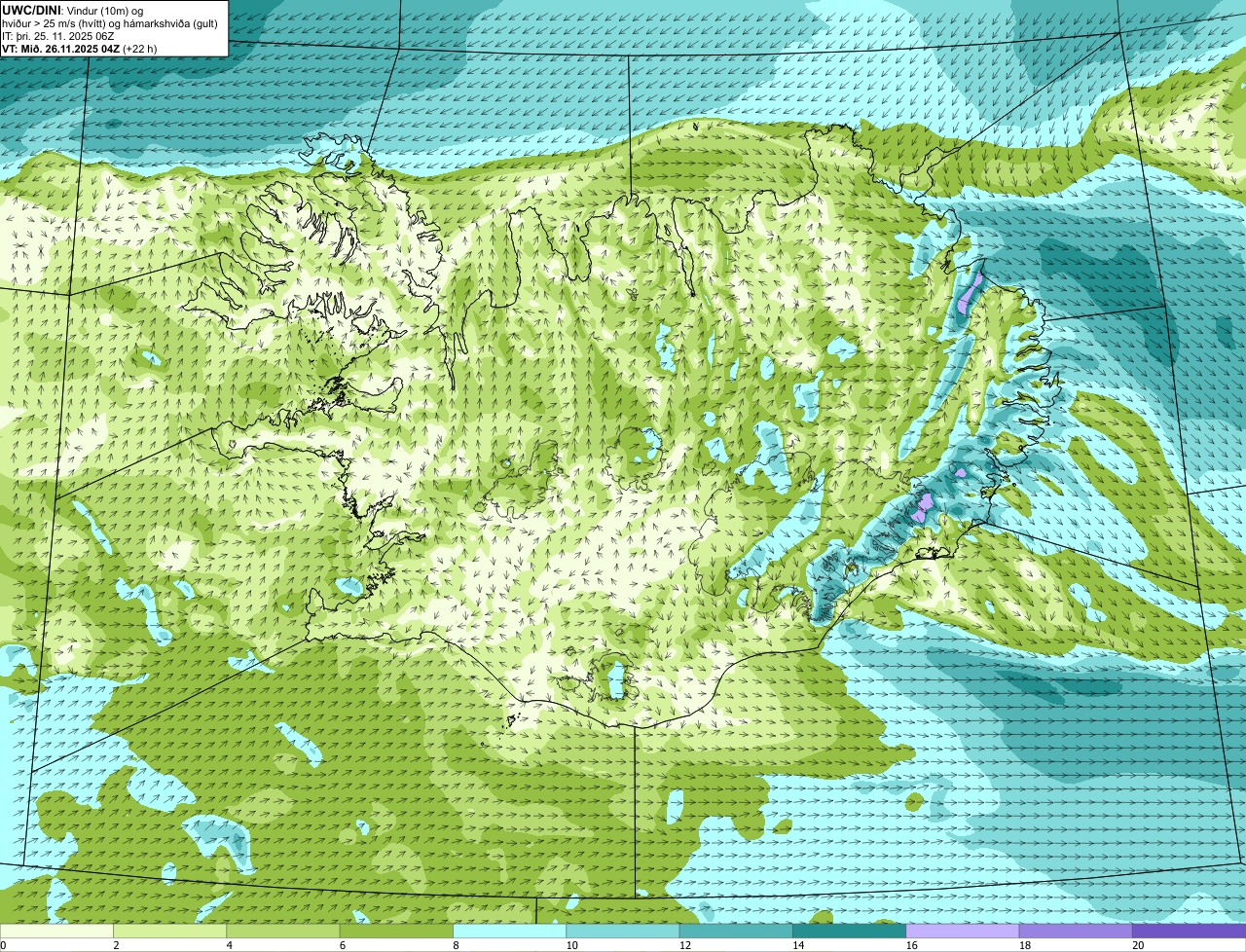Click the "IT: þri. 25. 11. 2025 06Z" line

[x=59, y=36]
